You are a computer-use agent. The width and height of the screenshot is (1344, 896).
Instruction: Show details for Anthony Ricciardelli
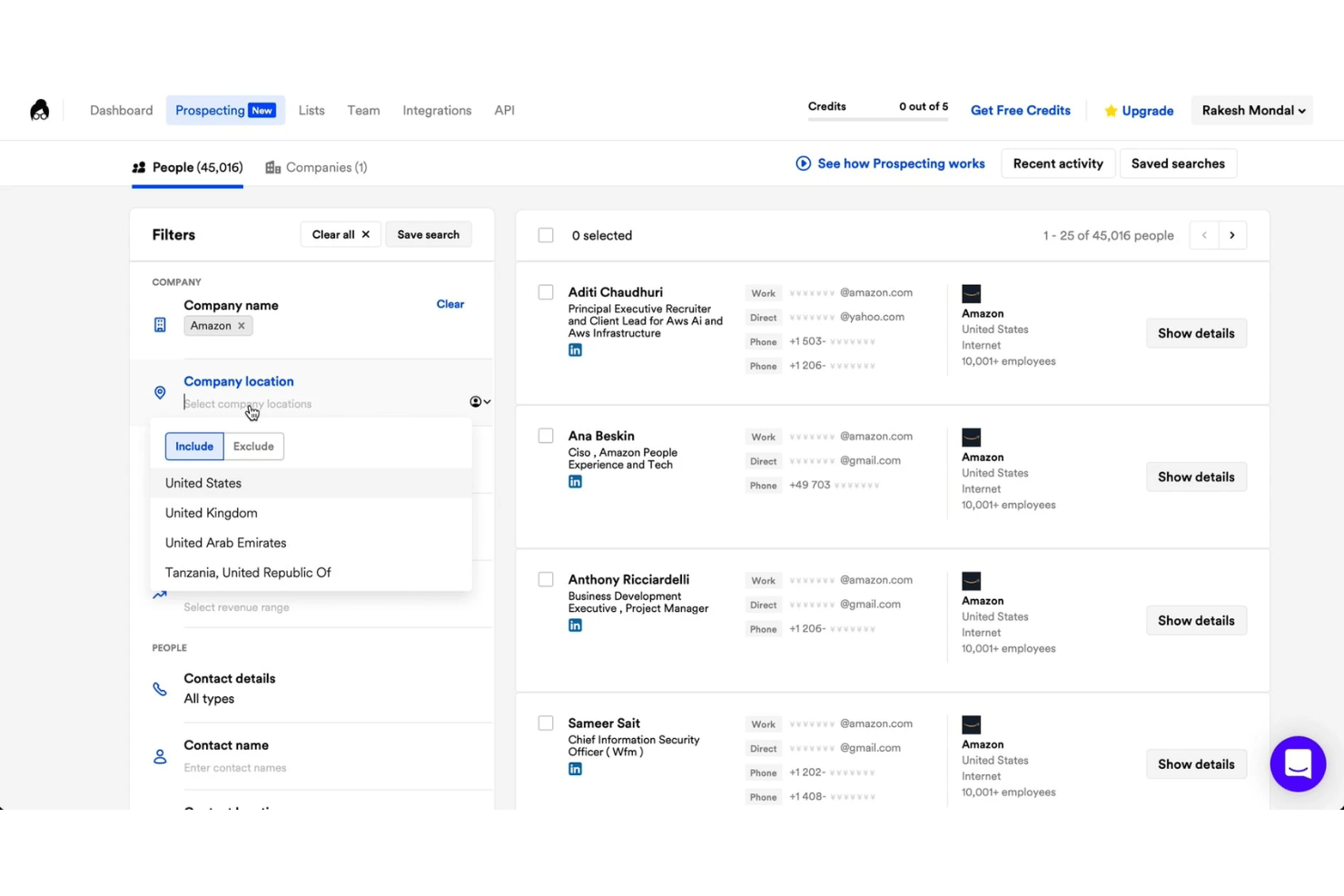[1196, 621]
